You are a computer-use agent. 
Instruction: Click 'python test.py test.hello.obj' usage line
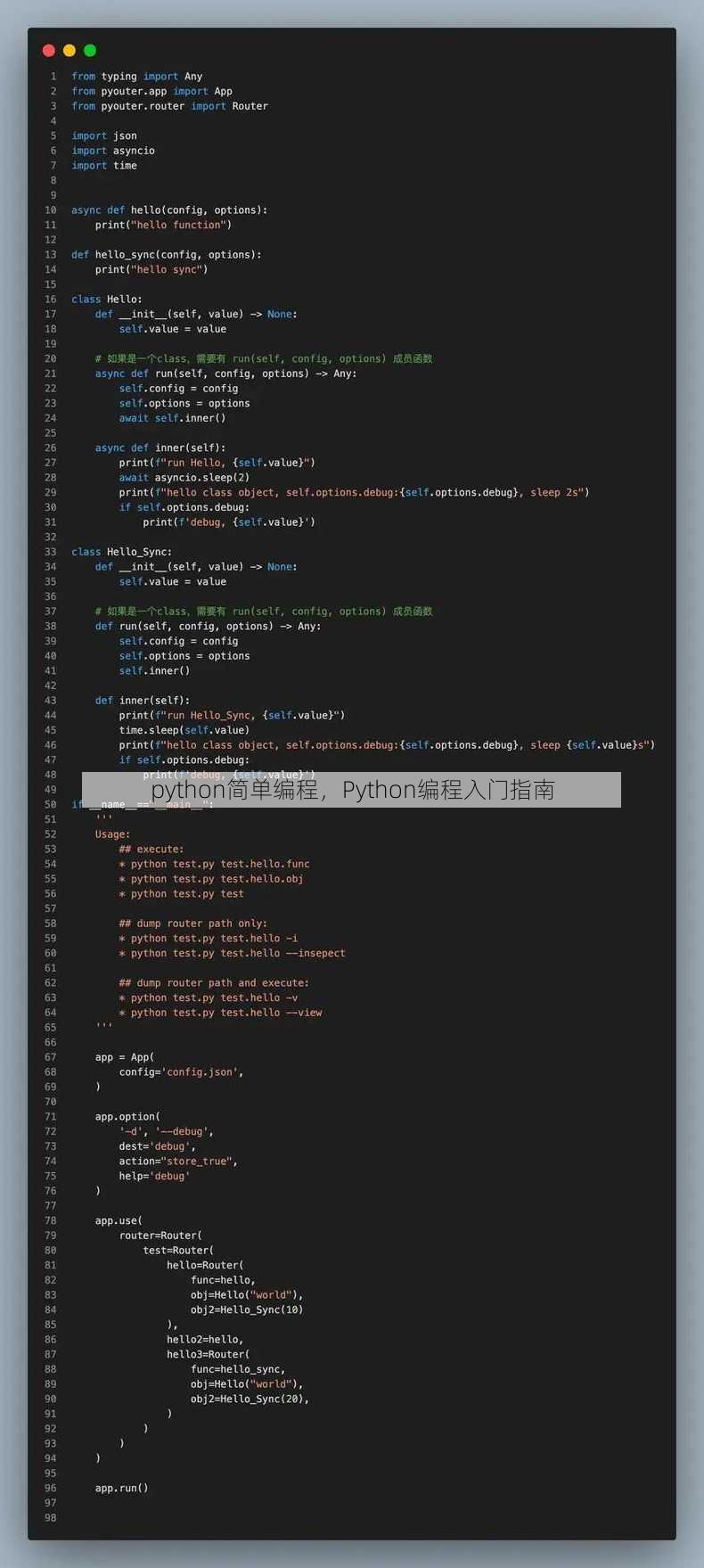tap(211, 879)
